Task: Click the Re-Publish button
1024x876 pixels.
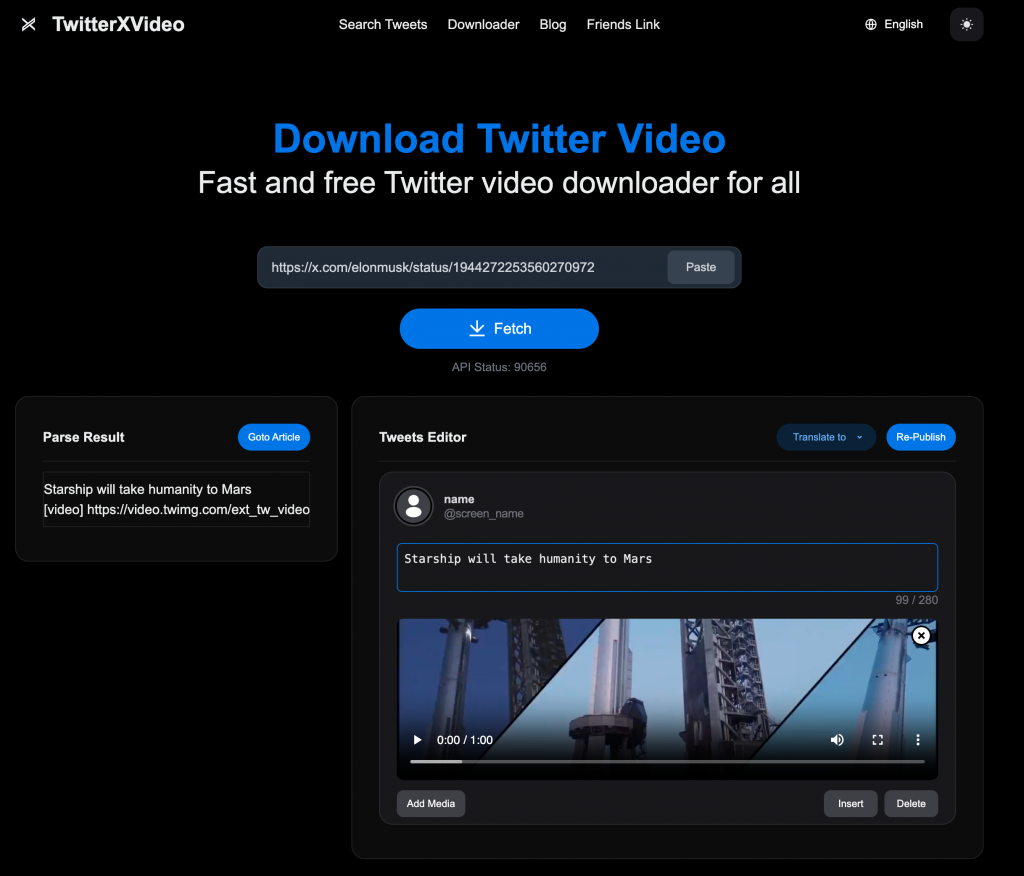Action: click(x=921, y=437)
